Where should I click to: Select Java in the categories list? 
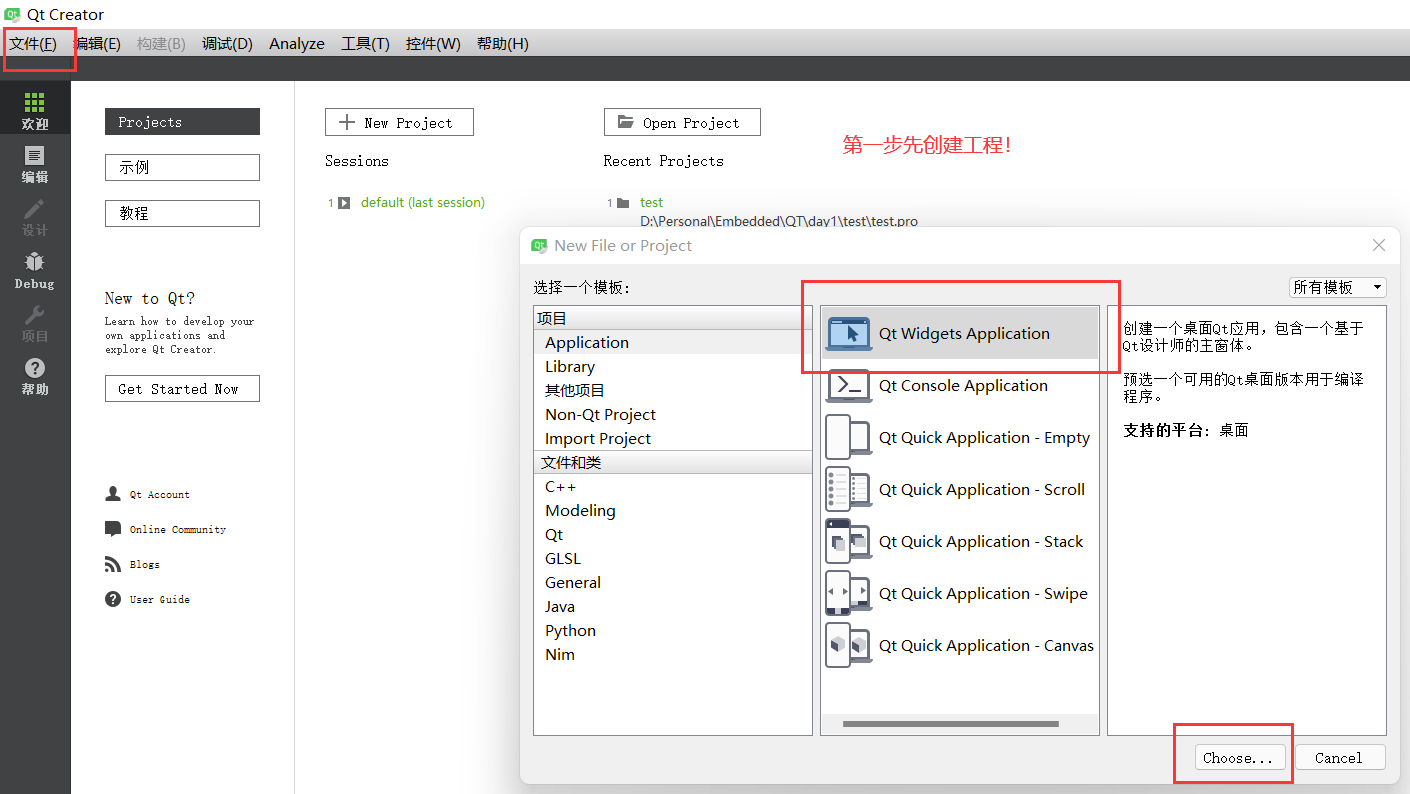[x=673, y=607]
